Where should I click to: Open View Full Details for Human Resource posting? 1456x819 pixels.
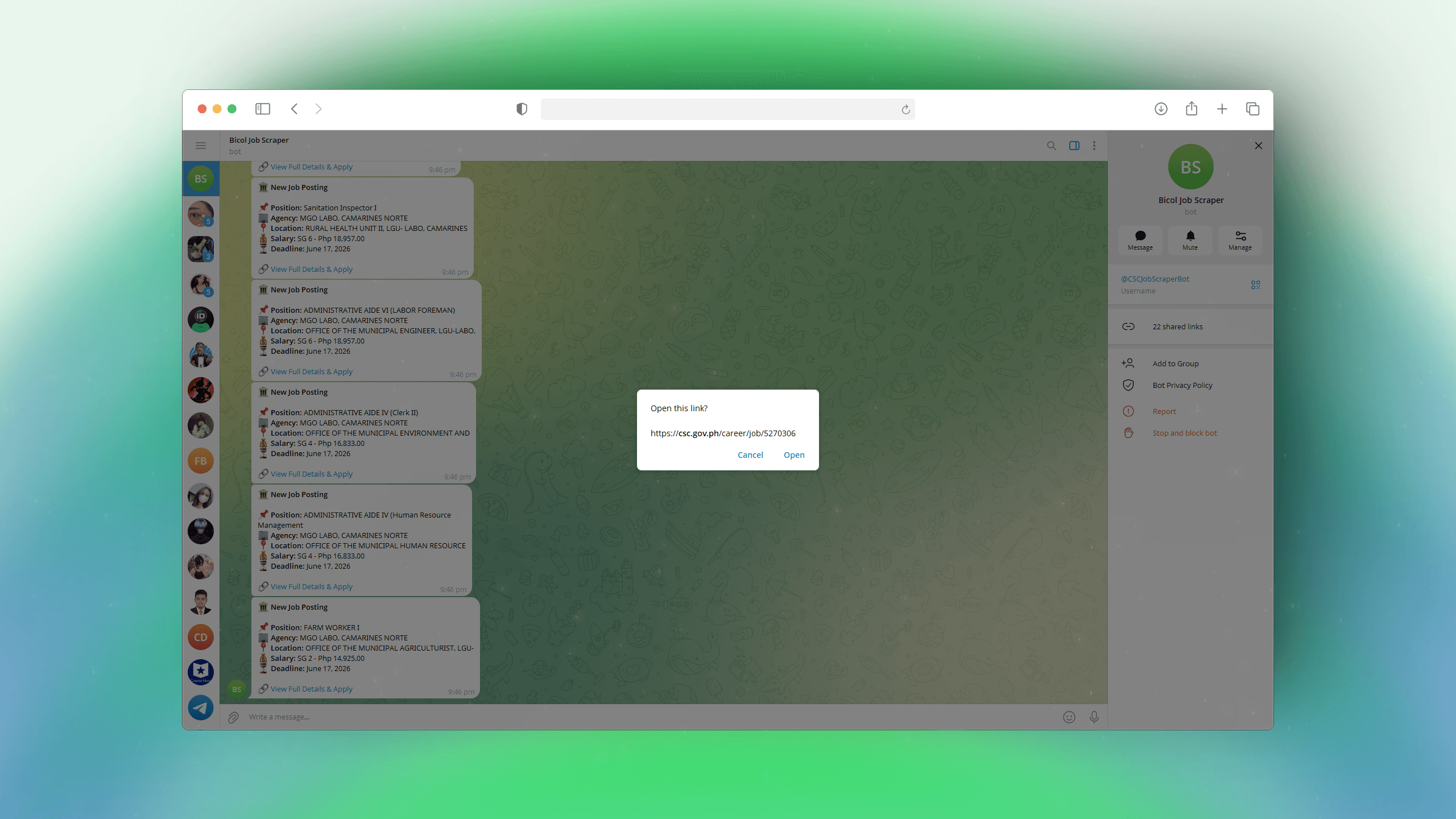coord(311,586)
